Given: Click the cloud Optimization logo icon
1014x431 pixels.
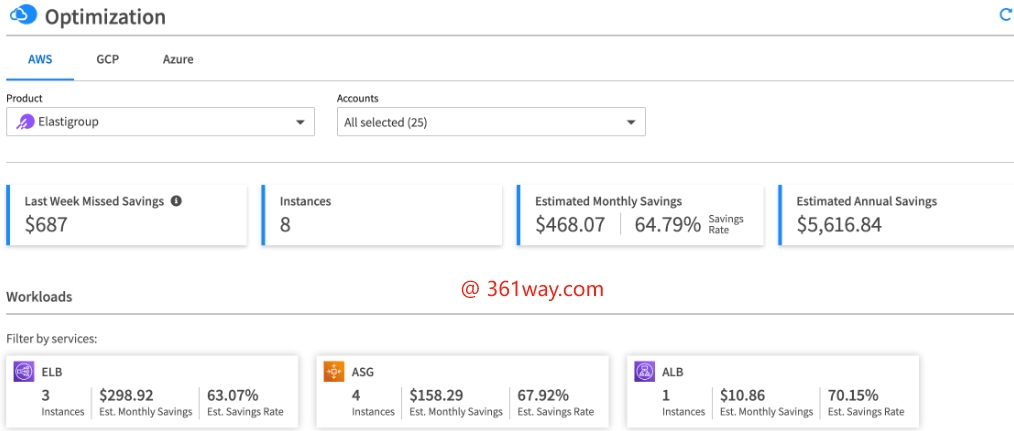Looking at the screenshot, I should (x=22, y=16).
